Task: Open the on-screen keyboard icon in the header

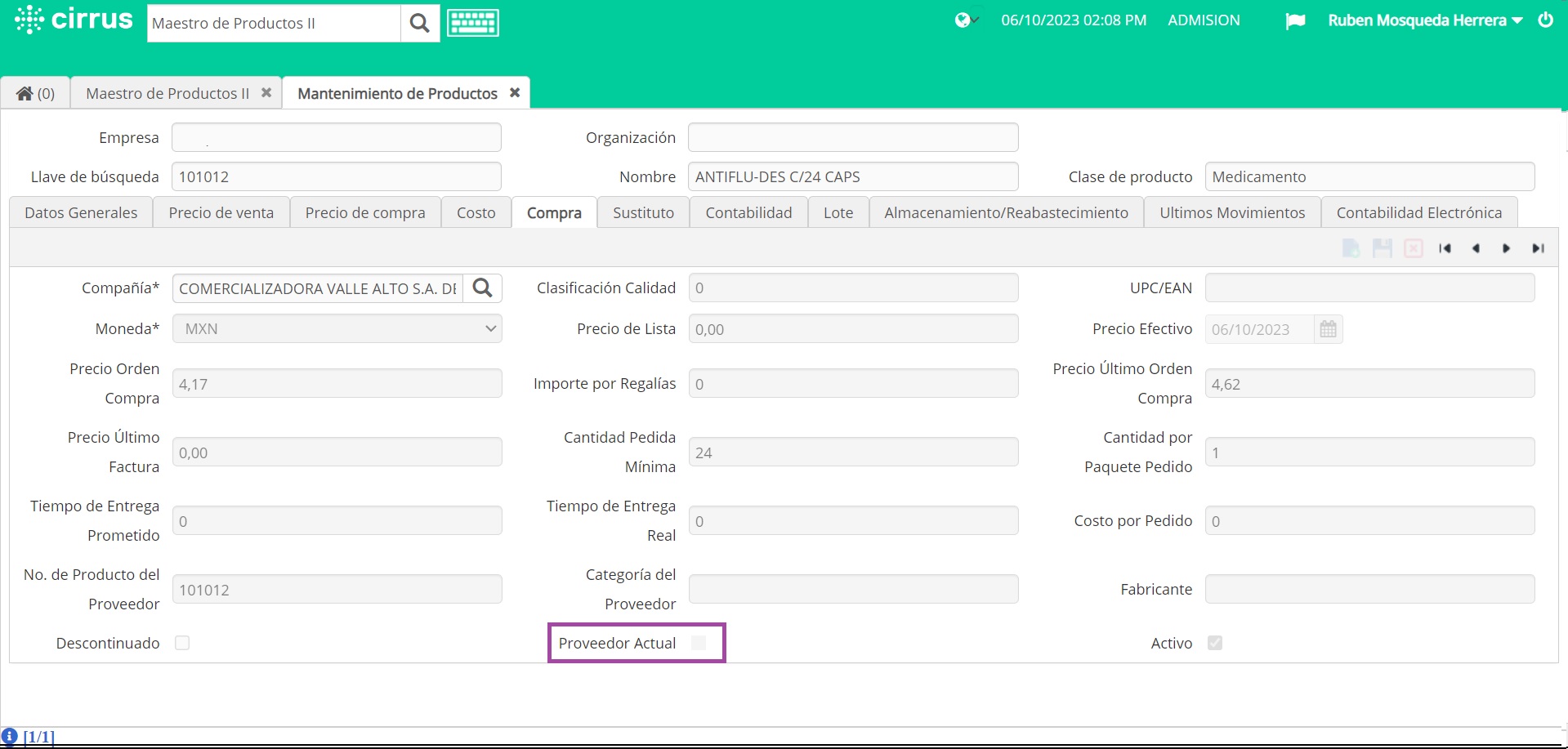Action: click(x=472, y=22)
